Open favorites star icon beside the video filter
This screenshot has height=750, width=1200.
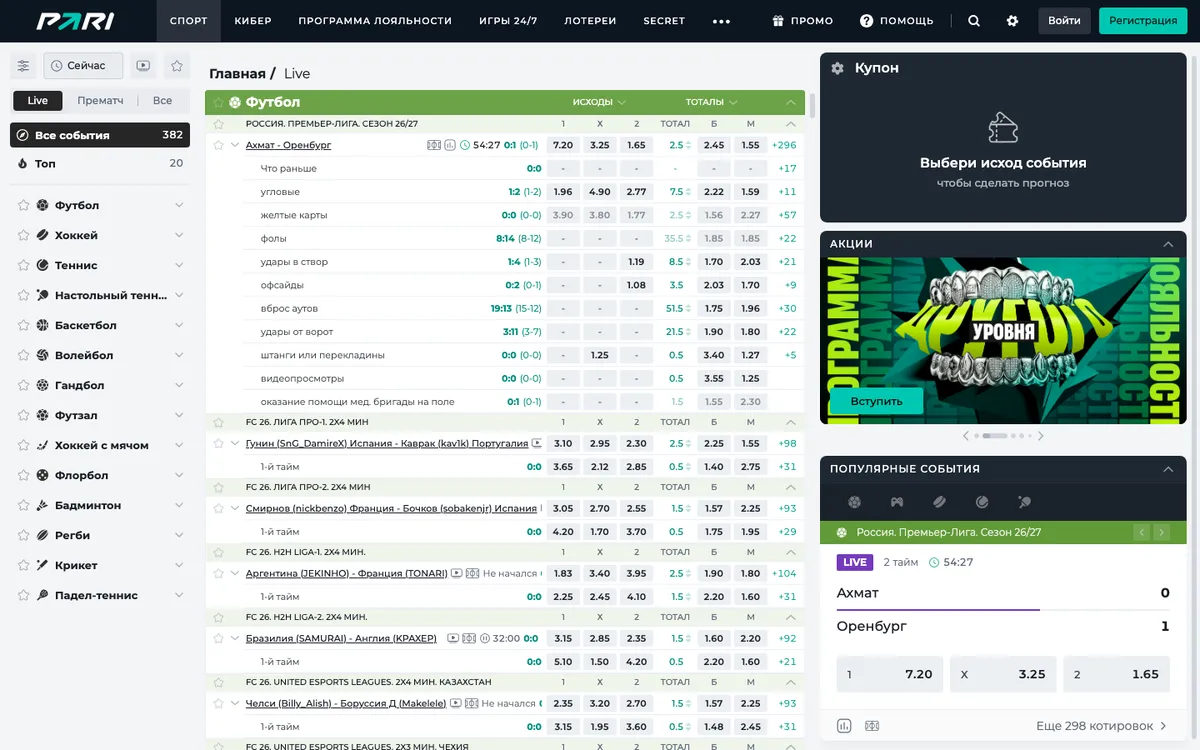[177, 66]
